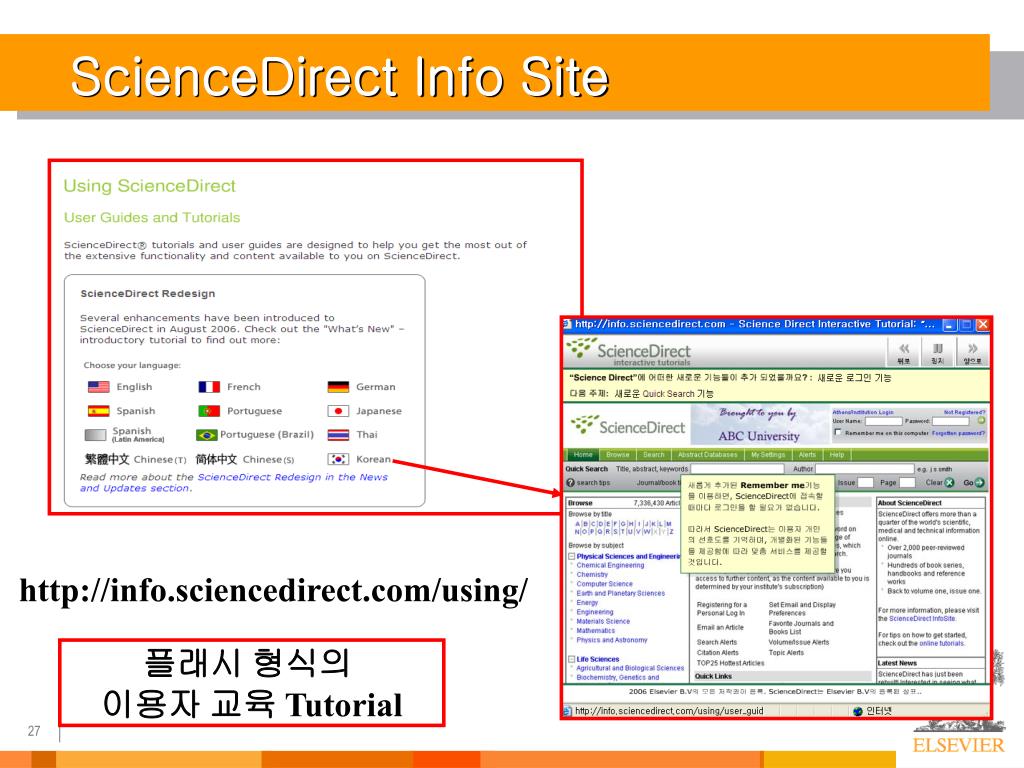The image size is (1024, 768).
Task: Click the User Name input field
Action: click(x=883, y=421)
